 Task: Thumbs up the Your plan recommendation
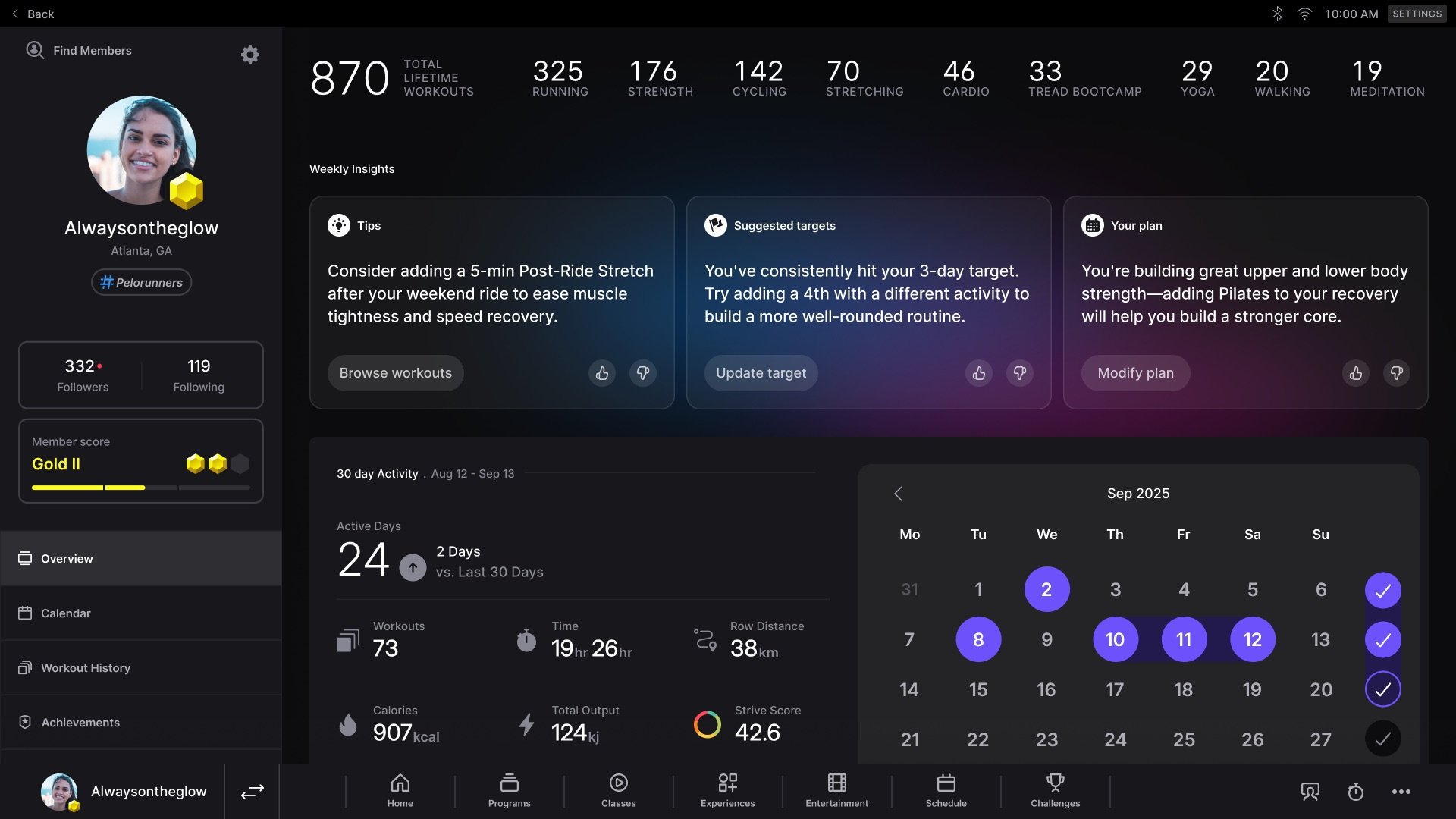pyautogui.click(x=1356, y=373)
